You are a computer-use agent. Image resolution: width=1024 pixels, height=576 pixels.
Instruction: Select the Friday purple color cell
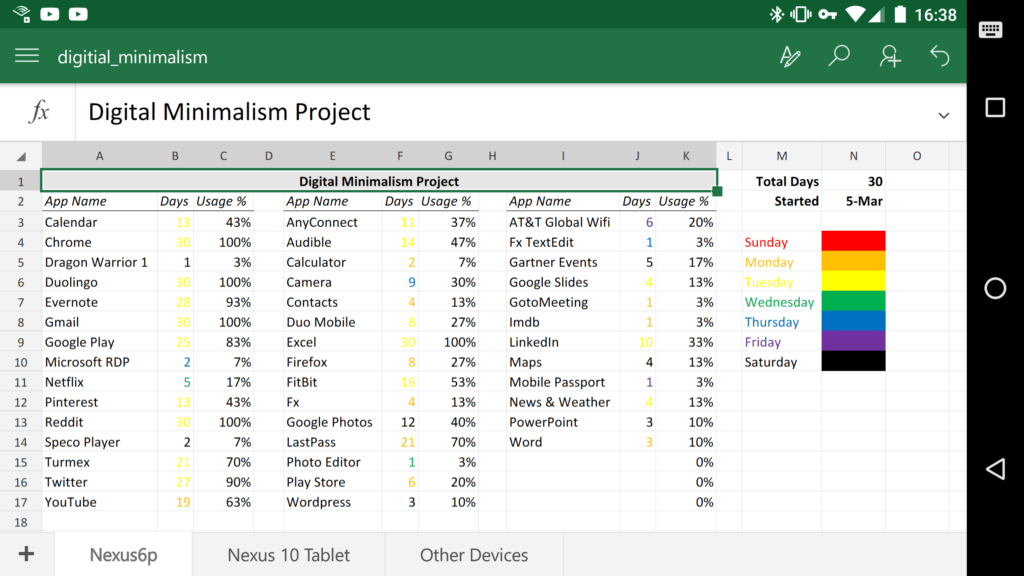click(853, 341)
